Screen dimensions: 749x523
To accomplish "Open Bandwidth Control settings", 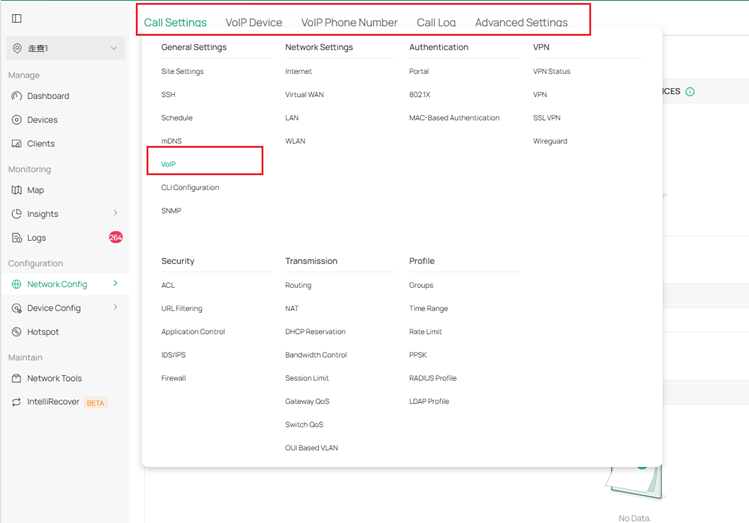I will point(316,355).
